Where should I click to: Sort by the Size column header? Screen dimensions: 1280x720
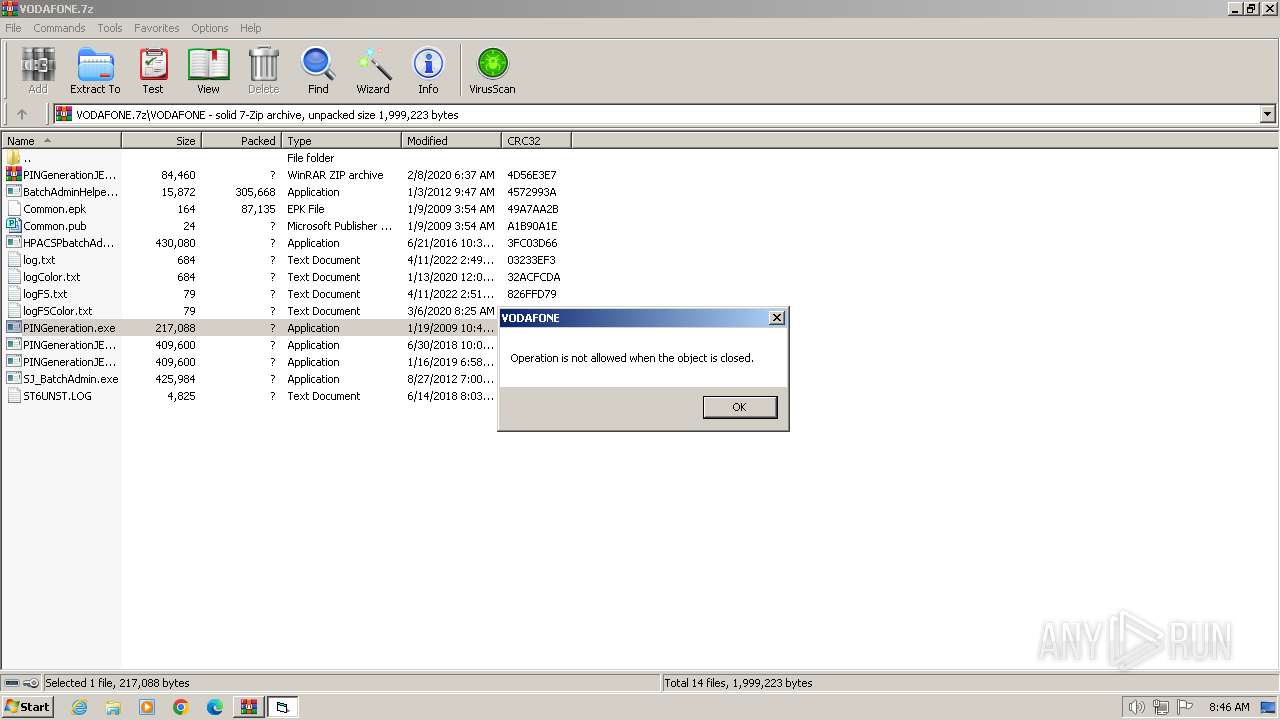click(162, 141)
